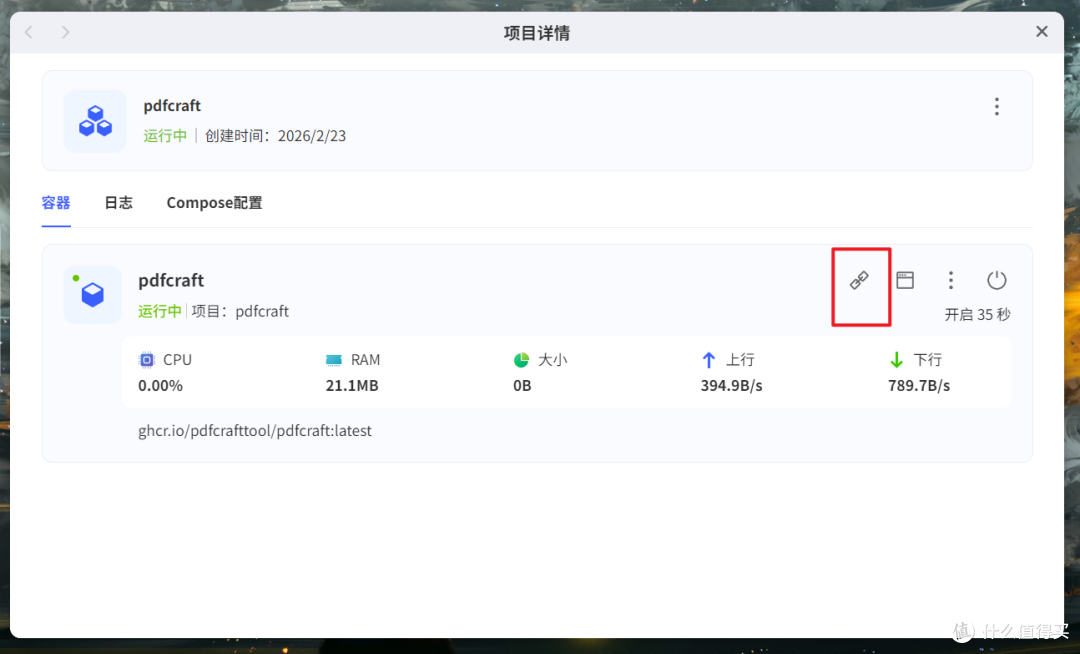Click the pdfcraft project stacked-cubes icon
Viewport: 1080px width, 654px height.
(95, 120)
